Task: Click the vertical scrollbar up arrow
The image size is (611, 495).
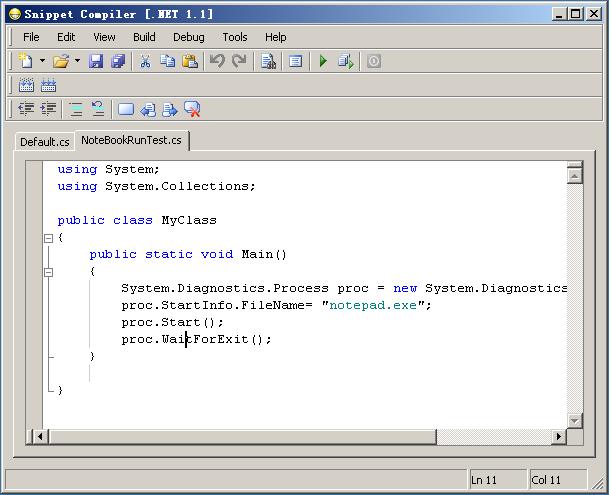Action: click(574, 176)
